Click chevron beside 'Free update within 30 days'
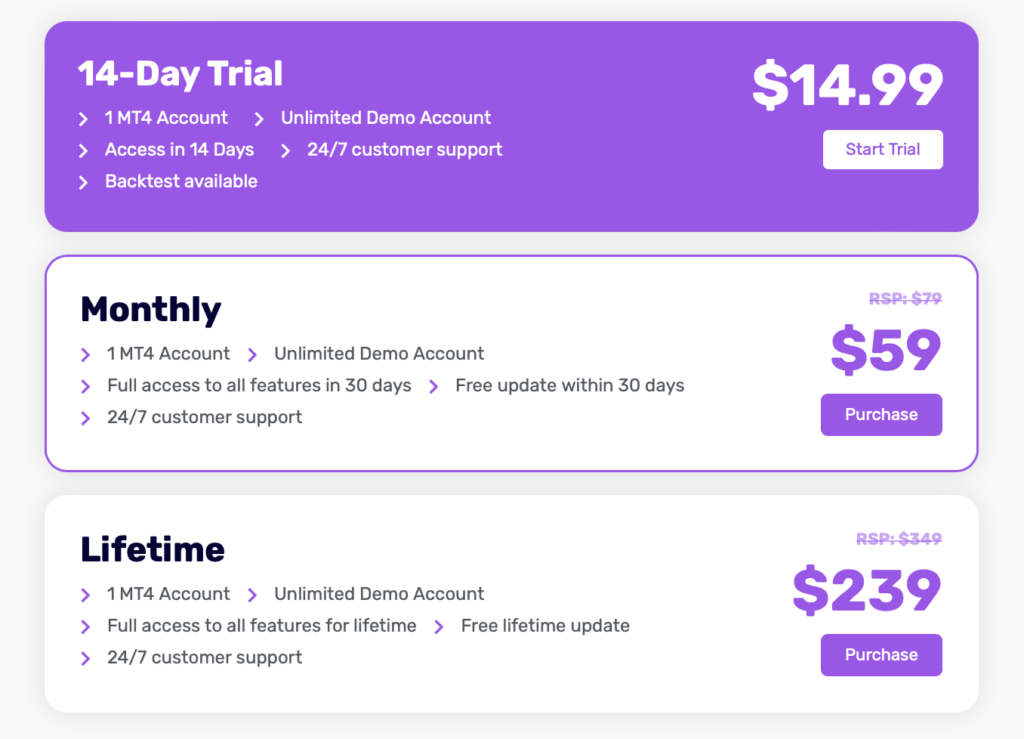The image size is (1024, 739). pyautogui.click(x=434, y=387)
